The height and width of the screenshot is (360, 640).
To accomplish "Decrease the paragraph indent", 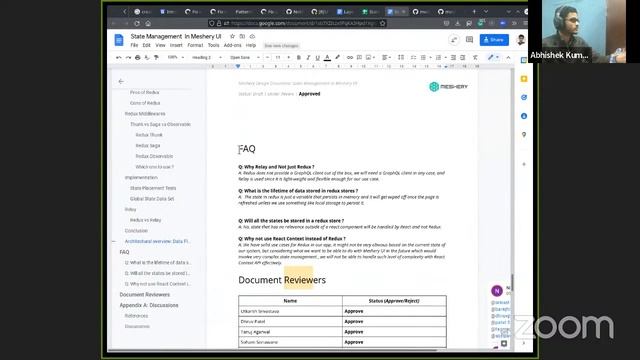I will [x=453, y=58].
